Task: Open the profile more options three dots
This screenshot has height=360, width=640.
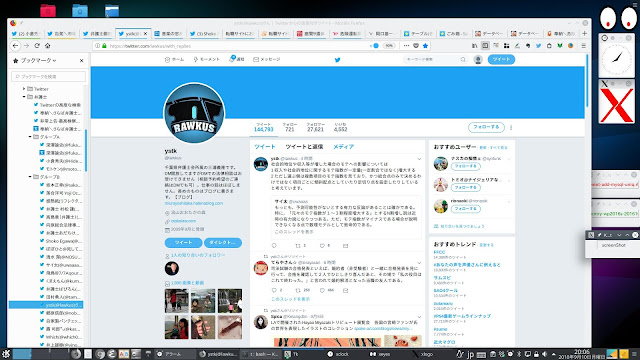Action: (511, 127)
